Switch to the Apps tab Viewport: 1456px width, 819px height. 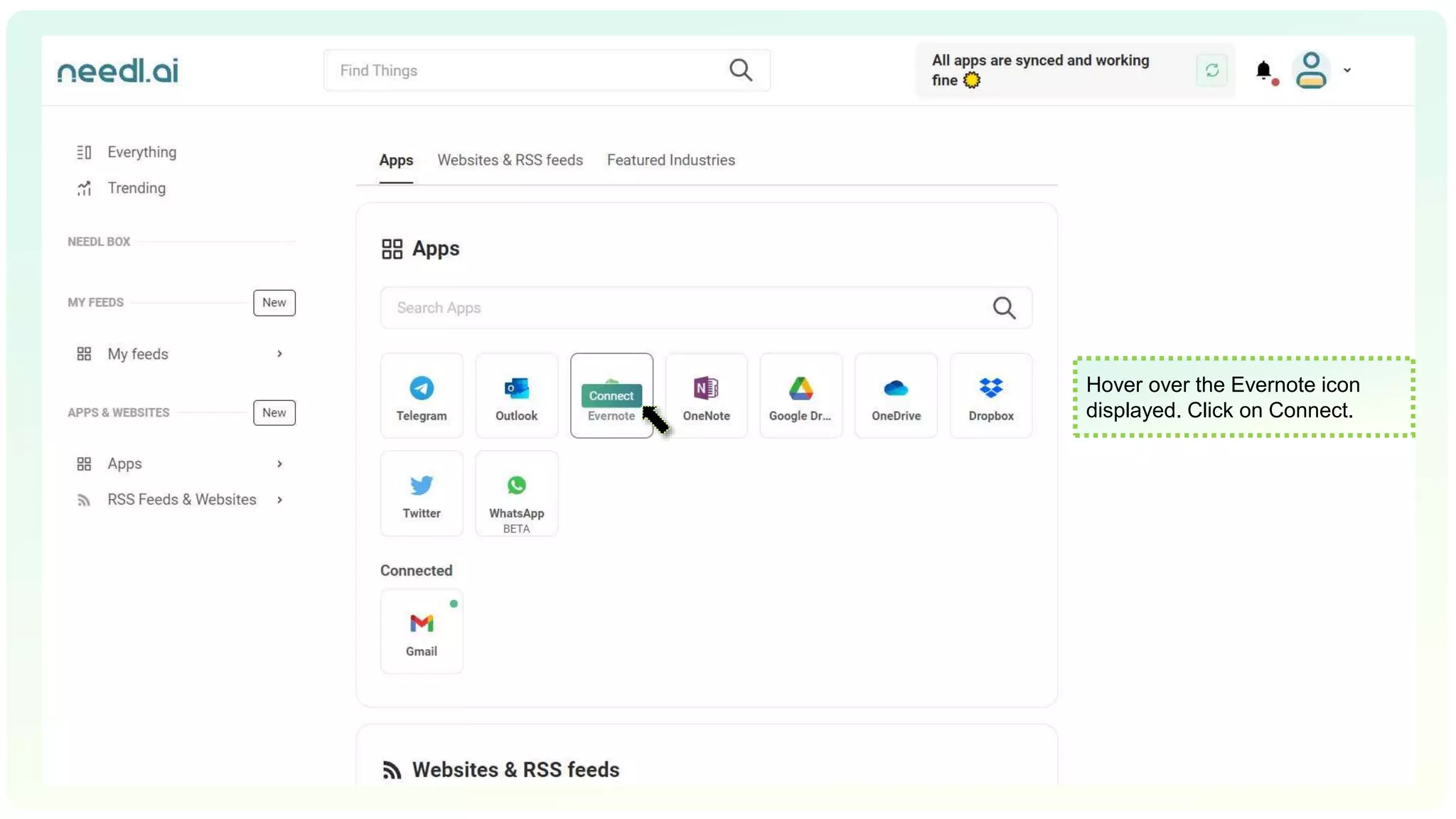pyautogui.click(x=396, y=161)
